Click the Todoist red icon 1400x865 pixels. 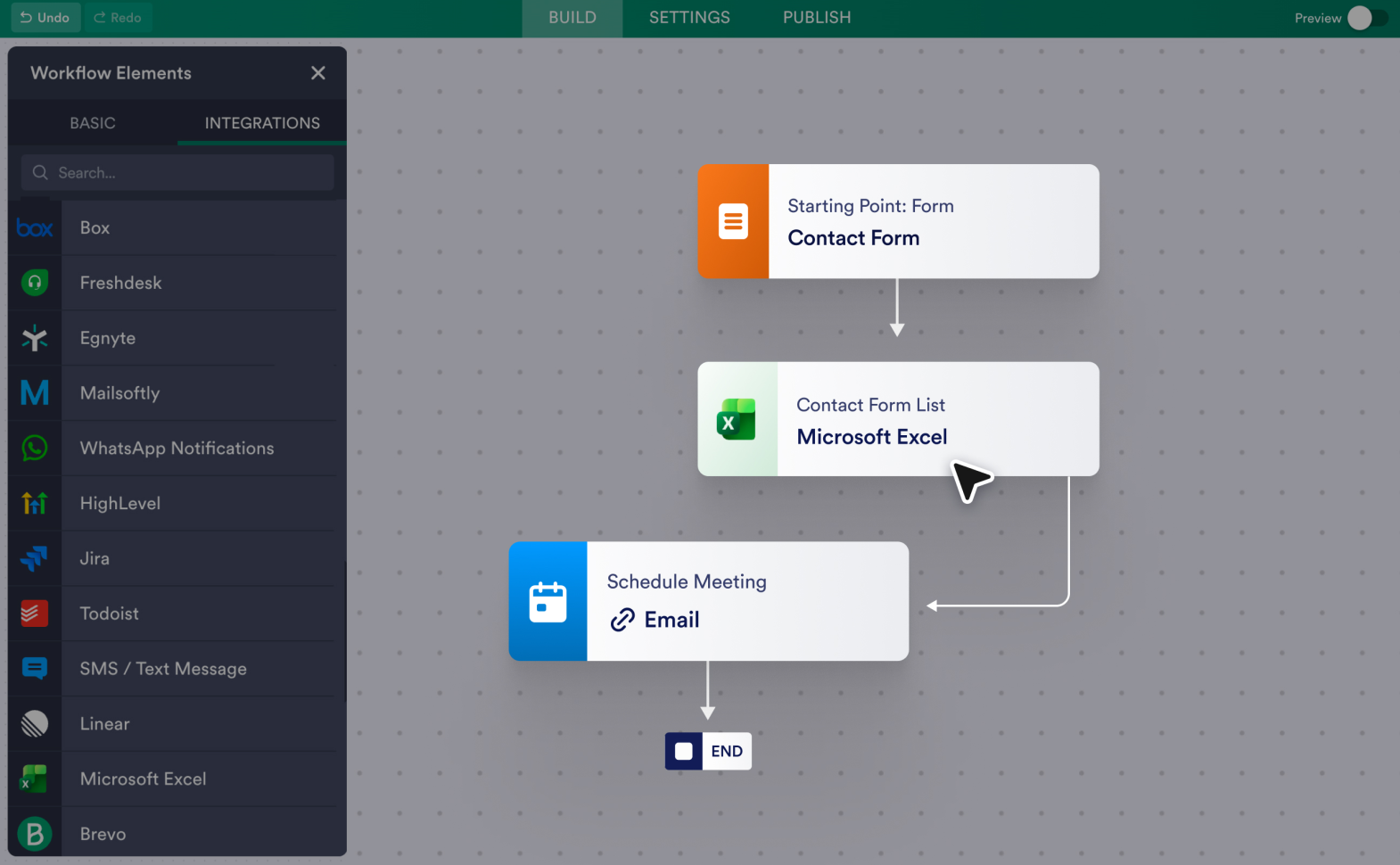35,614
